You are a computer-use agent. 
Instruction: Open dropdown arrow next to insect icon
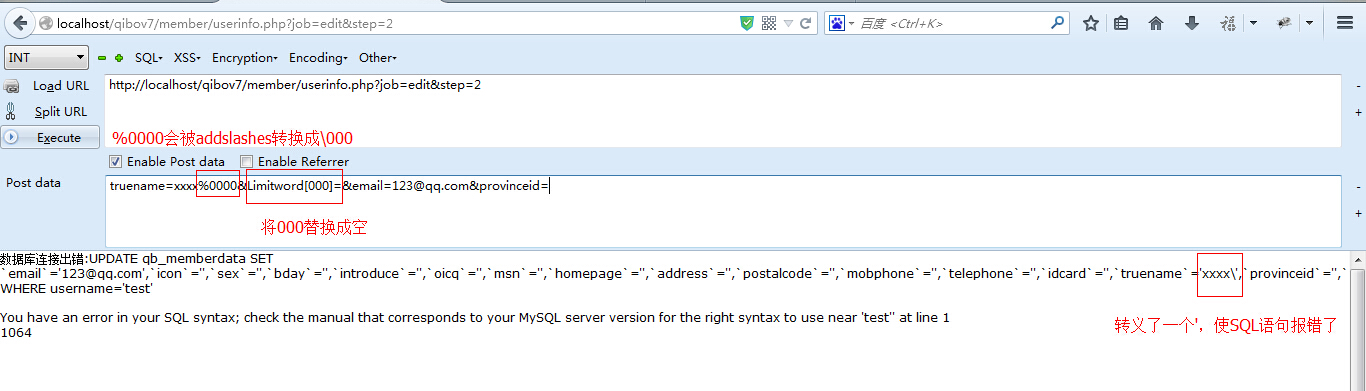click(x=1308, y=23)
